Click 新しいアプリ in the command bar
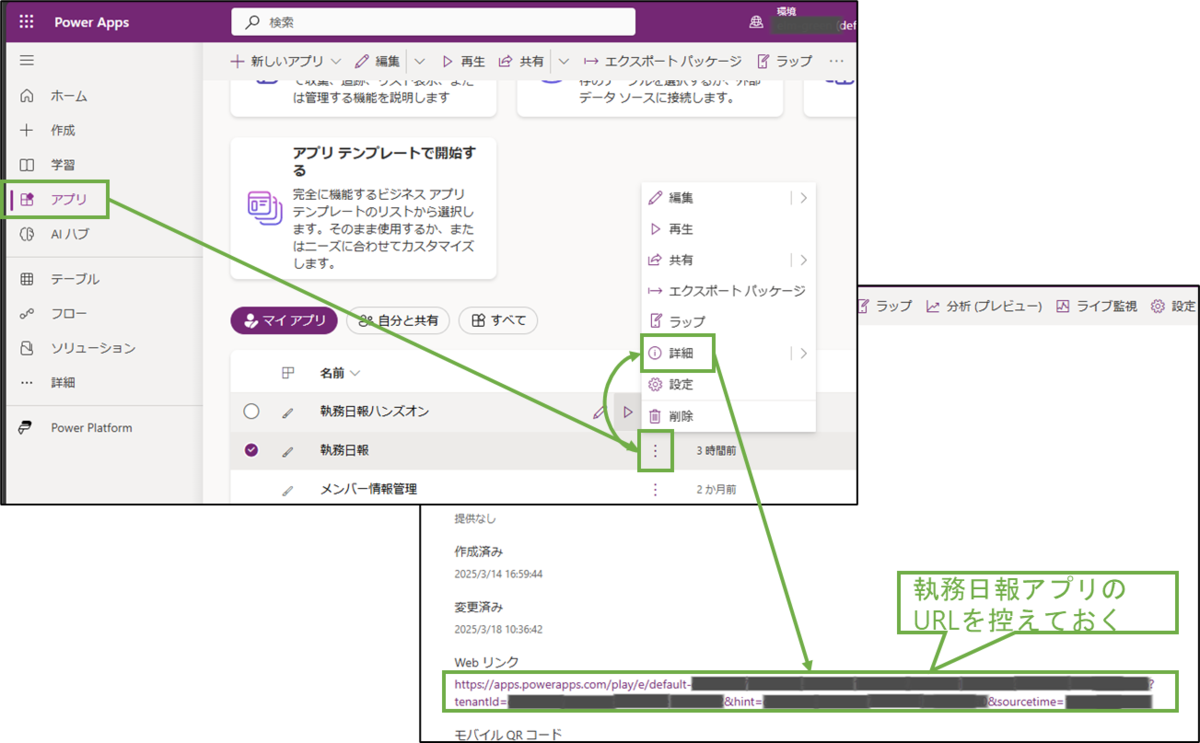 [278, 61]
